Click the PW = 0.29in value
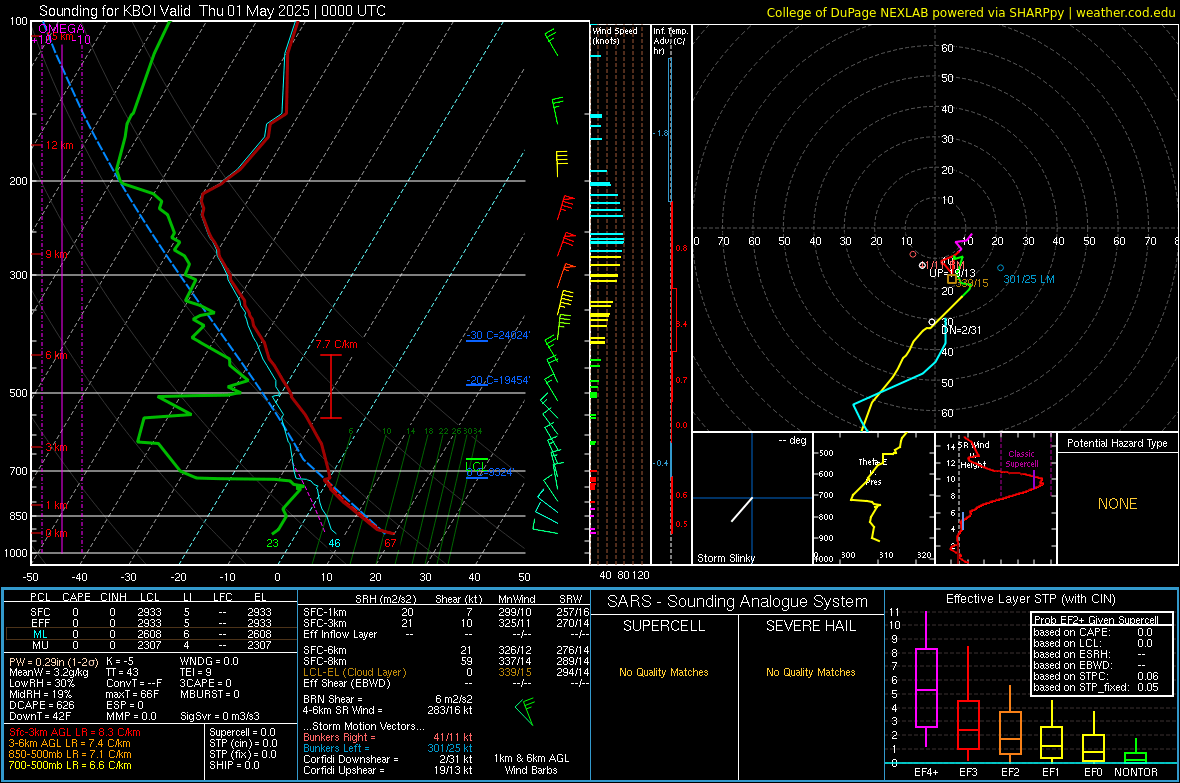Image resolution: width=1180 pixels, height=783 pixels. point(53,661)
